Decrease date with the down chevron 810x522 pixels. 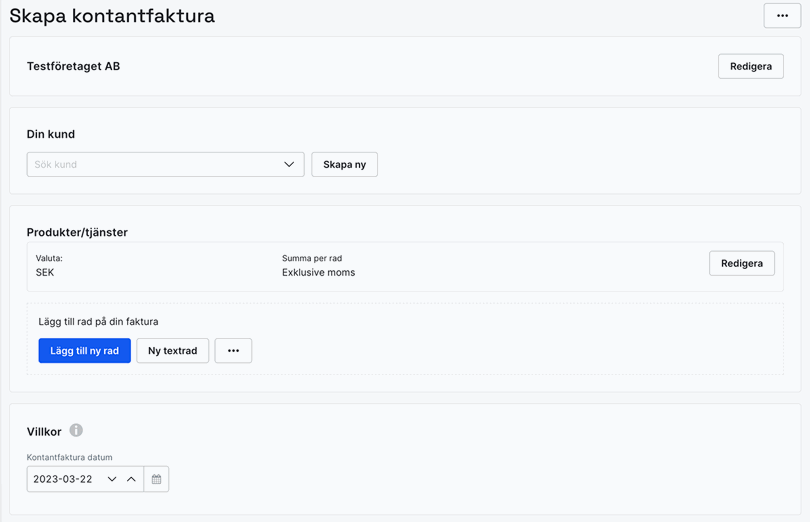click(112, 479)
